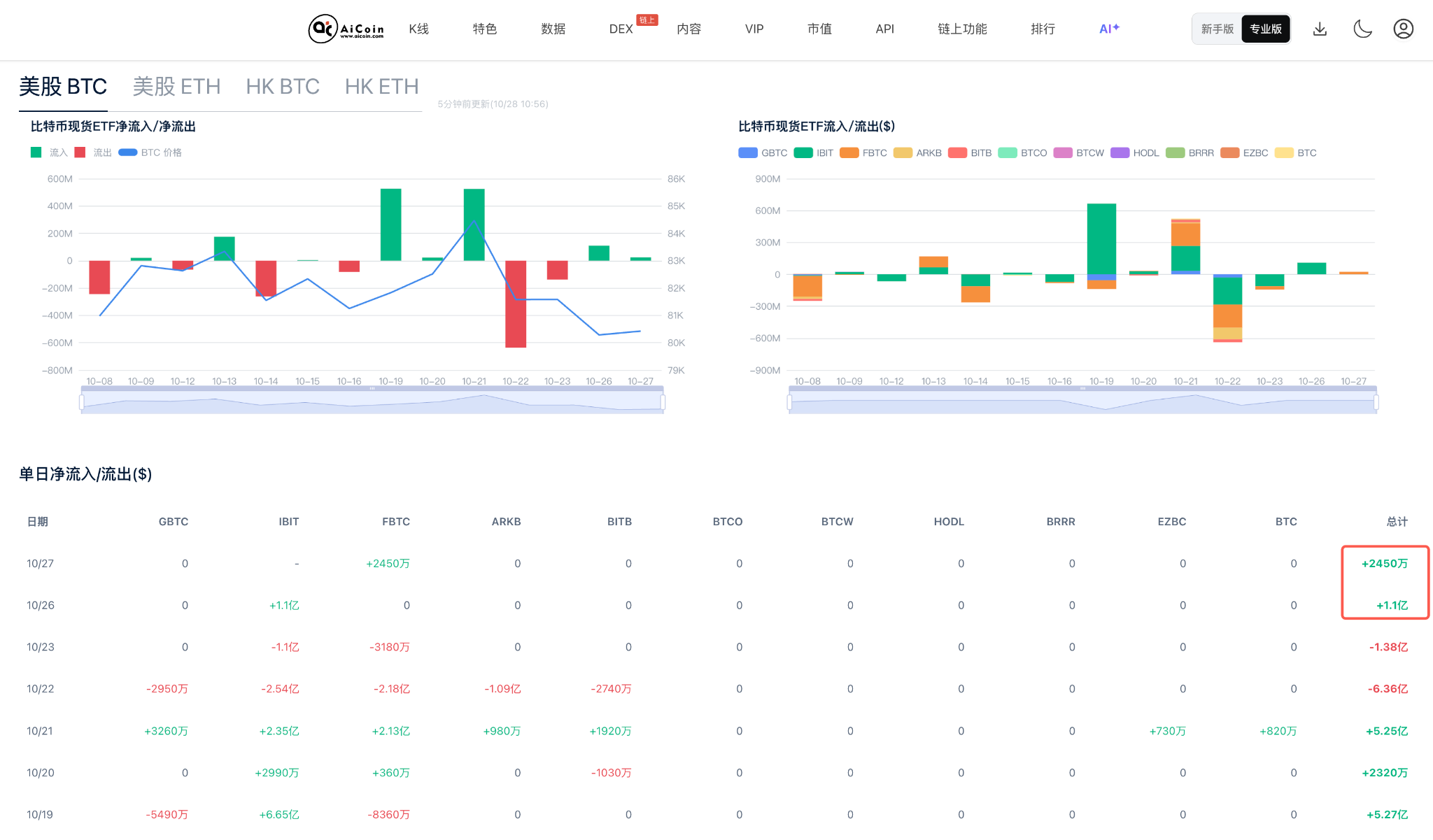Open the 链上功能 menu
Screen dimensions: 1433x840
pos(962,29)
